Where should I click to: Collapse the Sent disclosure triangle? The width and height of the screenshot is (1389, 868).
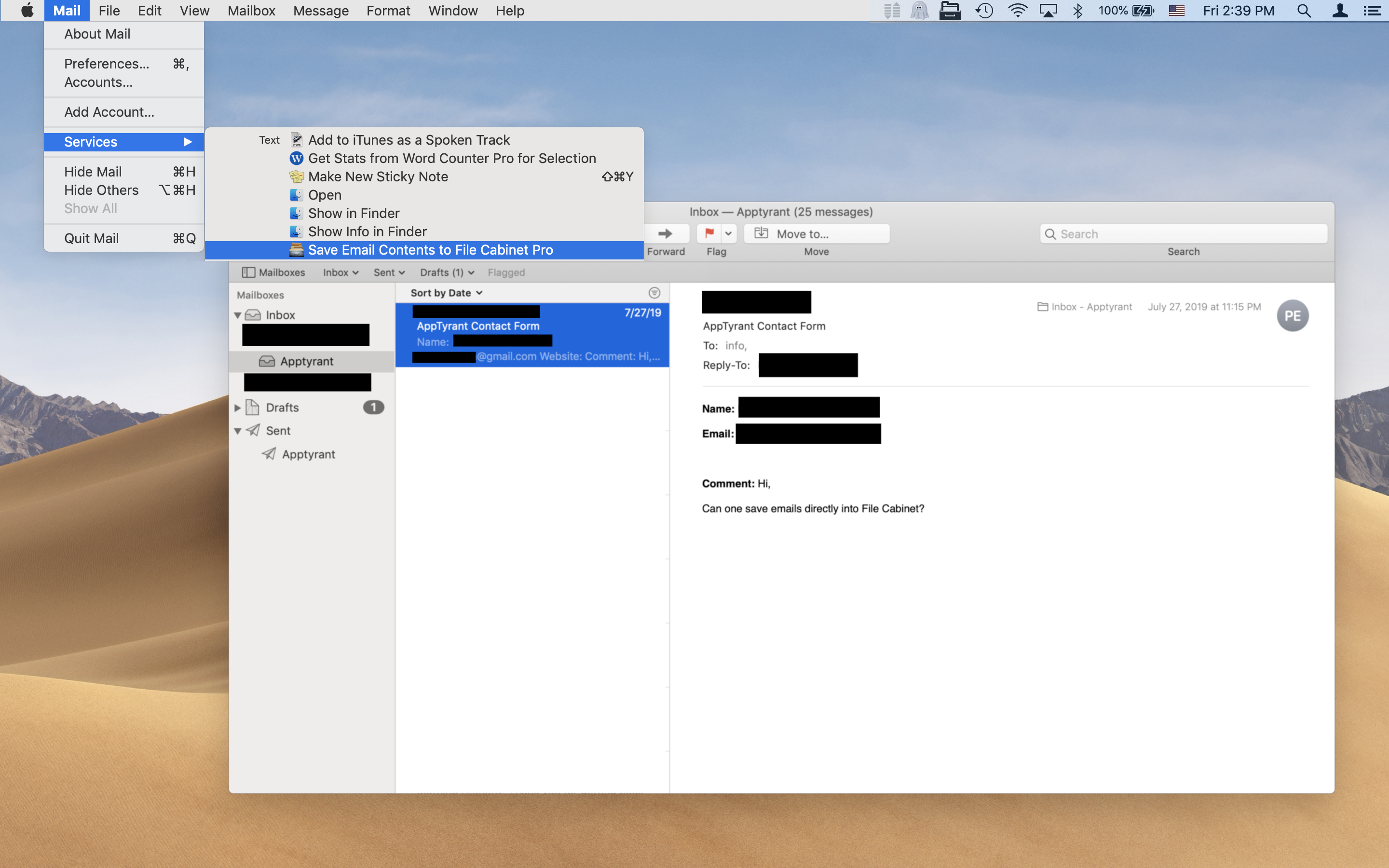[238, 431]
